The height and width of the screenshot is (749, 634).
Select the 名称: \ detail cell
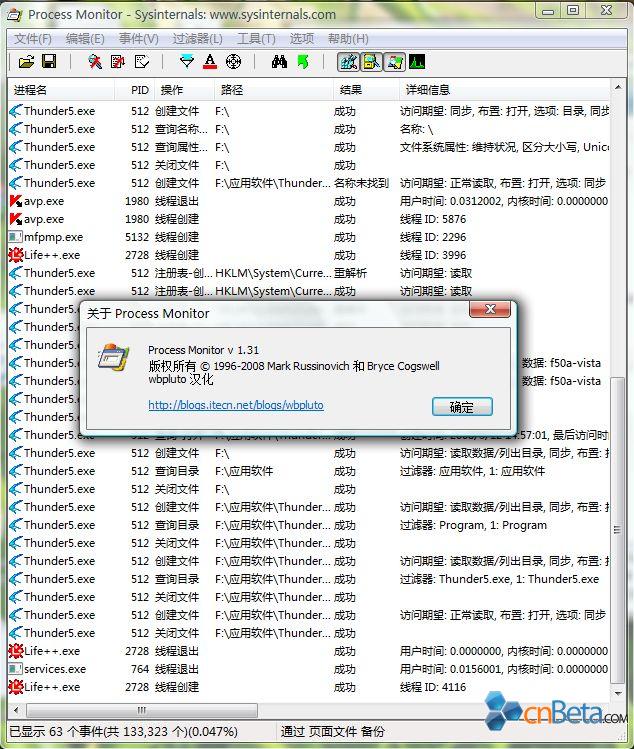[x=416, y=129]
